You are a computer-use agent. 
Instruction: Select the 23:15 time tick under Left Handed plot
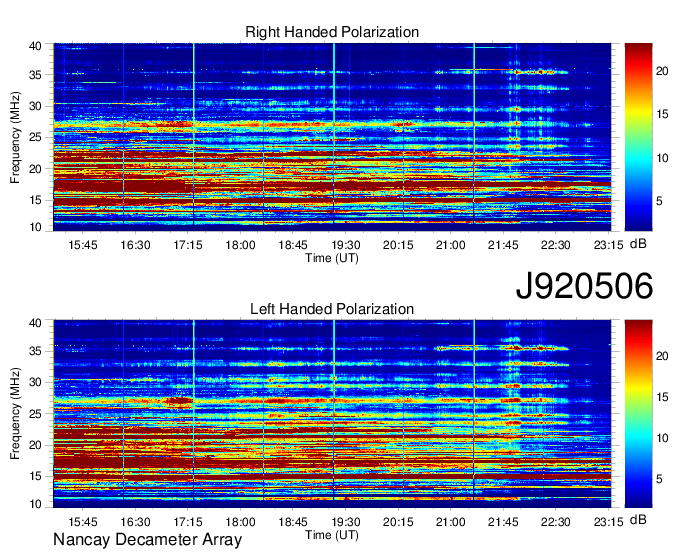[x=608, y=522]
